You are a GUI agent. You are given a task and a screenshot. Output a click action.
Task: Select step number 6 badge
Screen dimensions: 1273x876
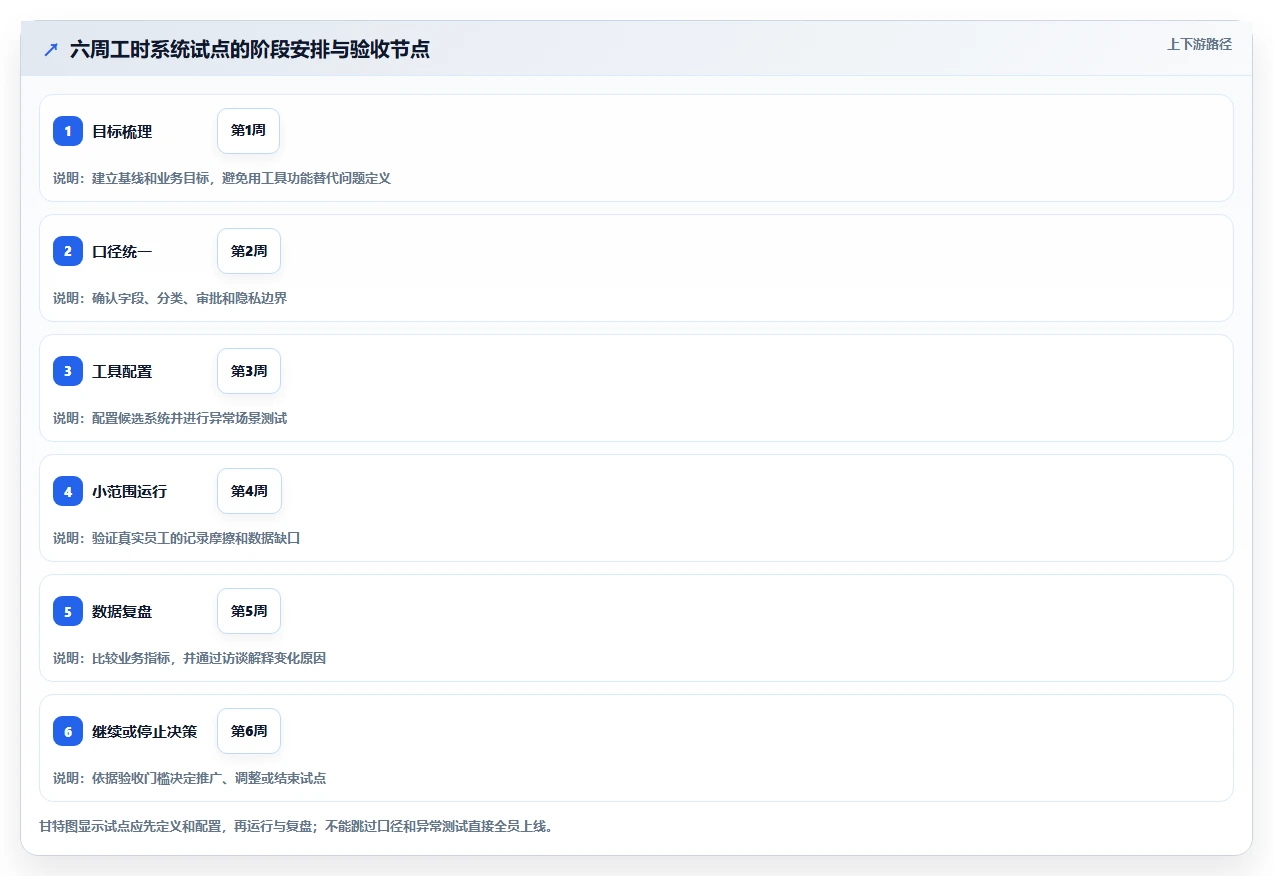coord(68,731)
